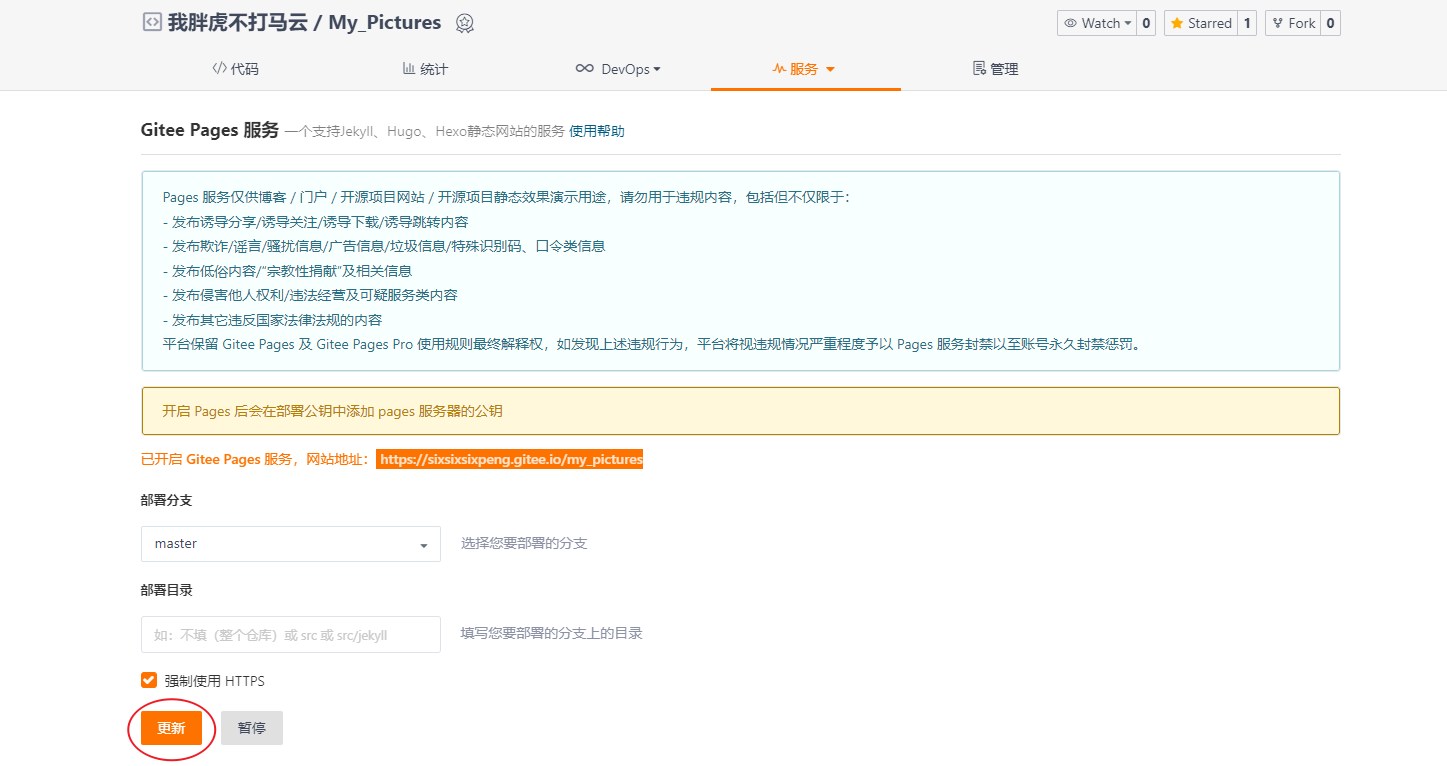This screenshot has width=1447, height=766.
Task: Open the sixsixsixpeng.gitee.io/my_pictures site URL
Action: click(510, 460)
